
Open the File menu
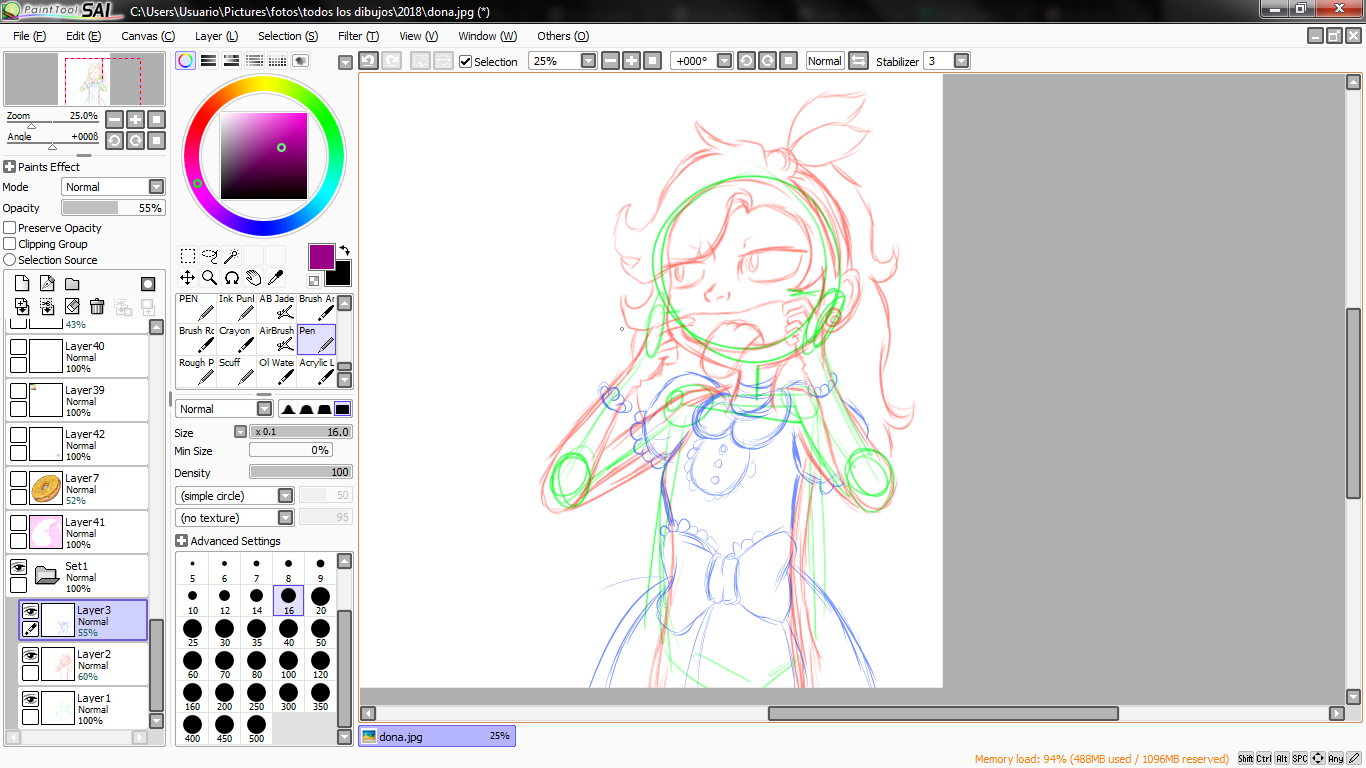29,36
